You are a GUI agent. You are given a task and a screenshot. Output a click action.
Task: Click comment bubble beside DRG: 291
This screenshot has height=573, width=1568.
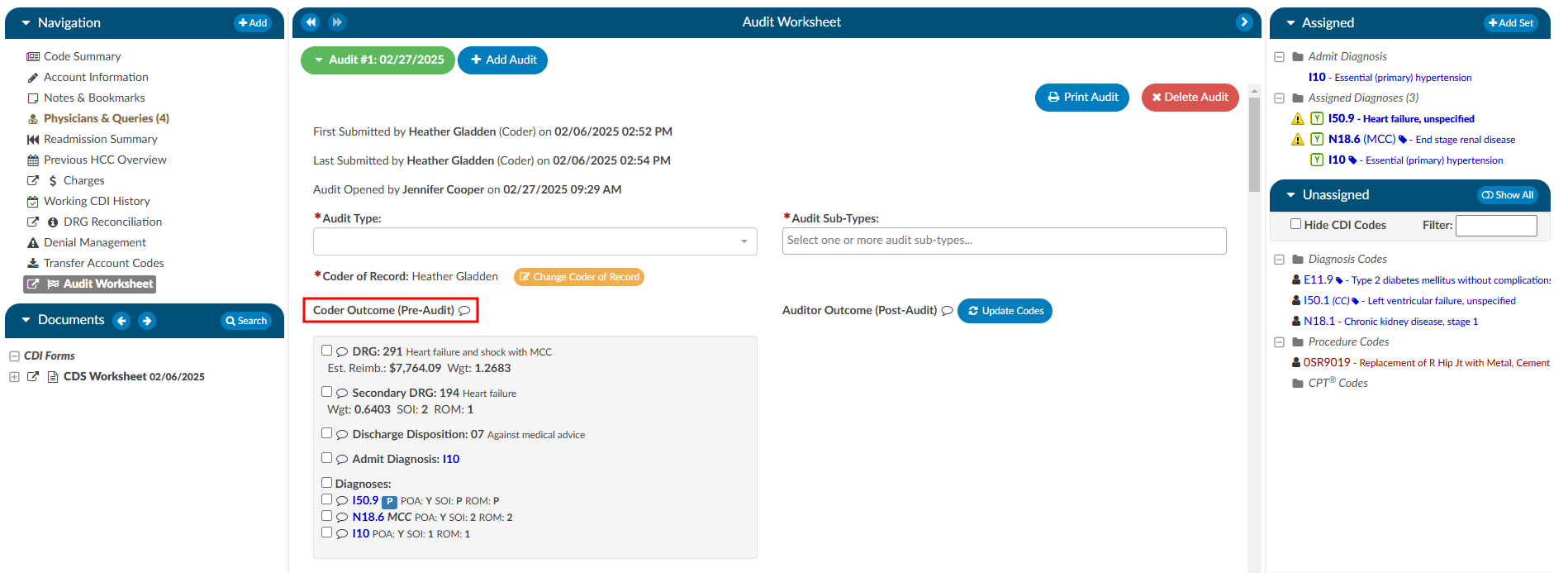[342, 352]
